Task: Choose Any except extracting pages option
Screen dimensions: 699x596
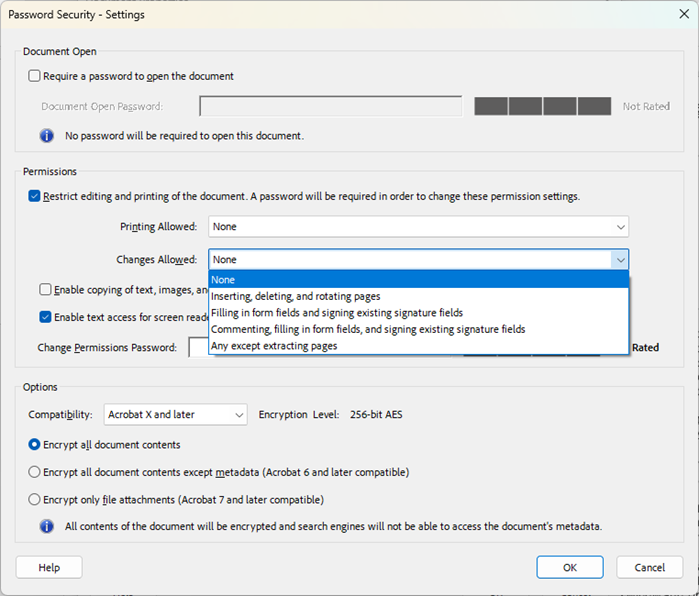Action: [x=274, y=346]
